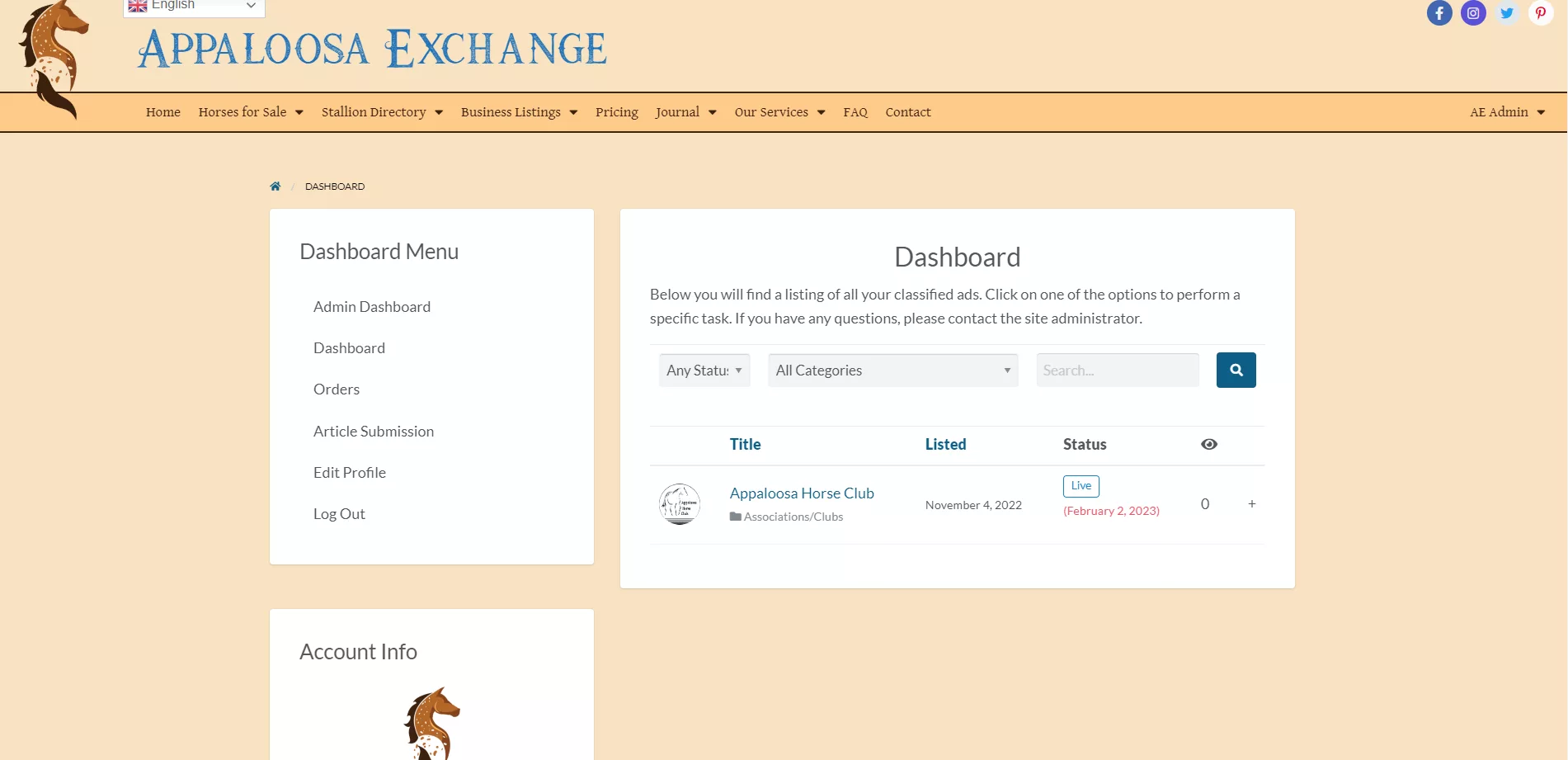Open the Any Status filter dropdown
Viewport: 1568px width, 760px height.
coord(704,371)
